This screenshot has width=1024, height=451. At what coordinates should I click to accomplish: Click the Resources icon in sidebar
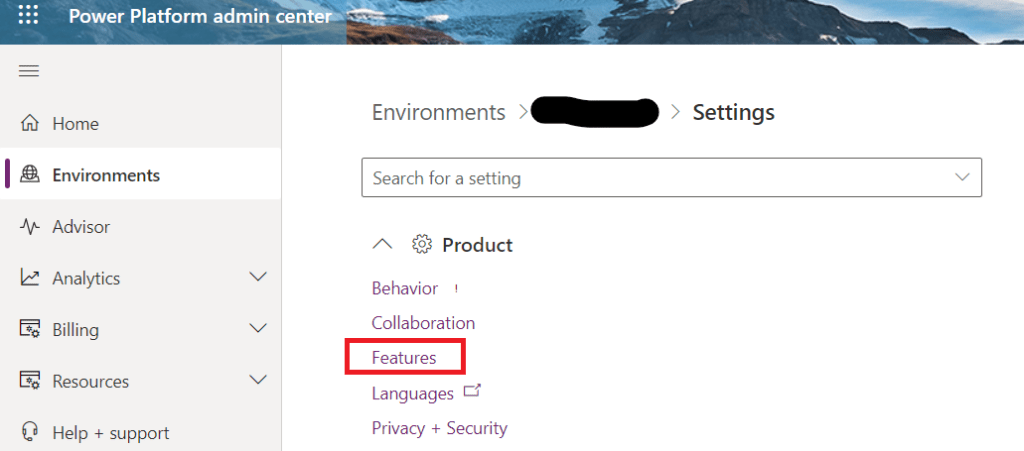click(30, 381)
